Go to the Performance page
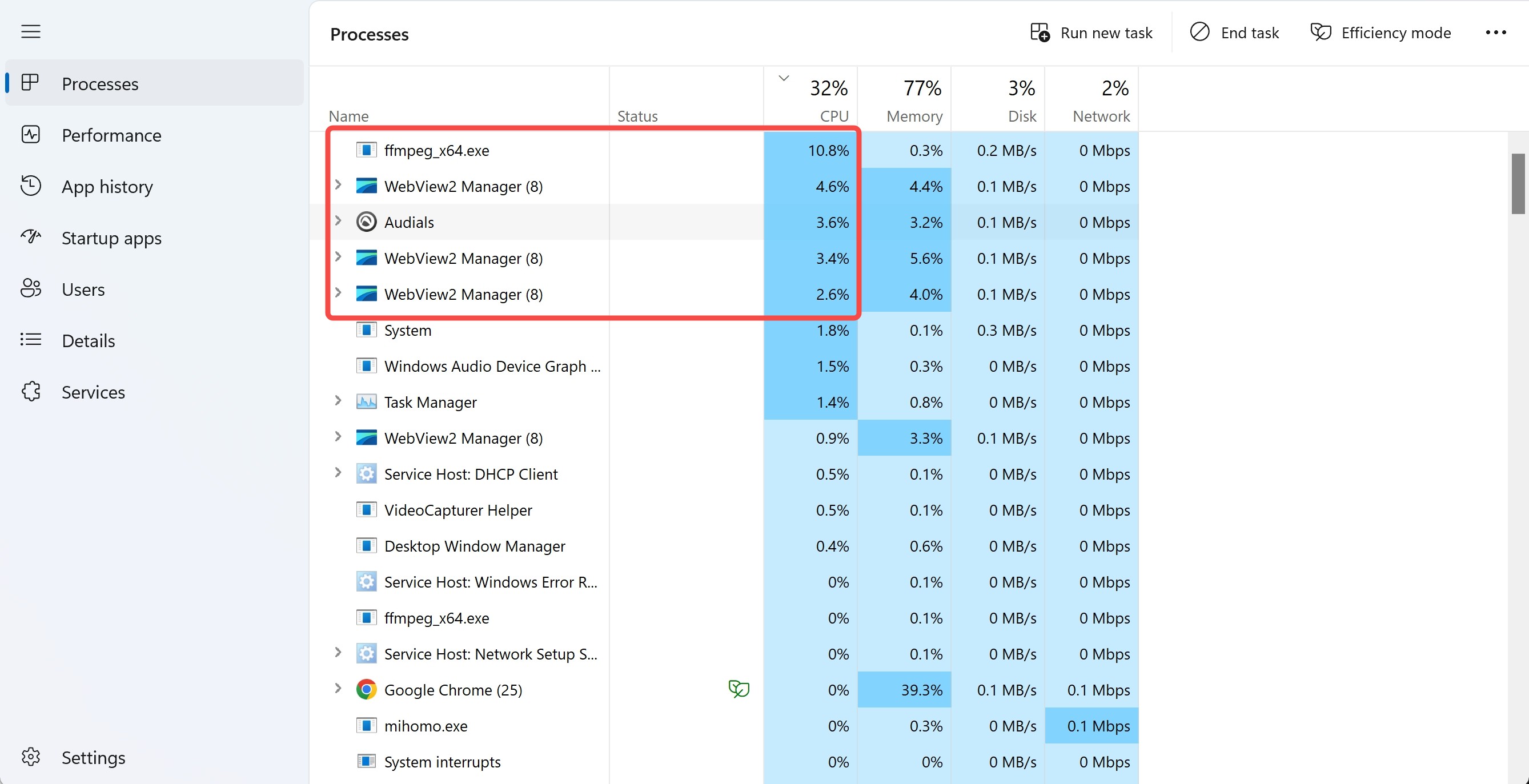Screen dimensions: 1529x784 coord(154,135)
